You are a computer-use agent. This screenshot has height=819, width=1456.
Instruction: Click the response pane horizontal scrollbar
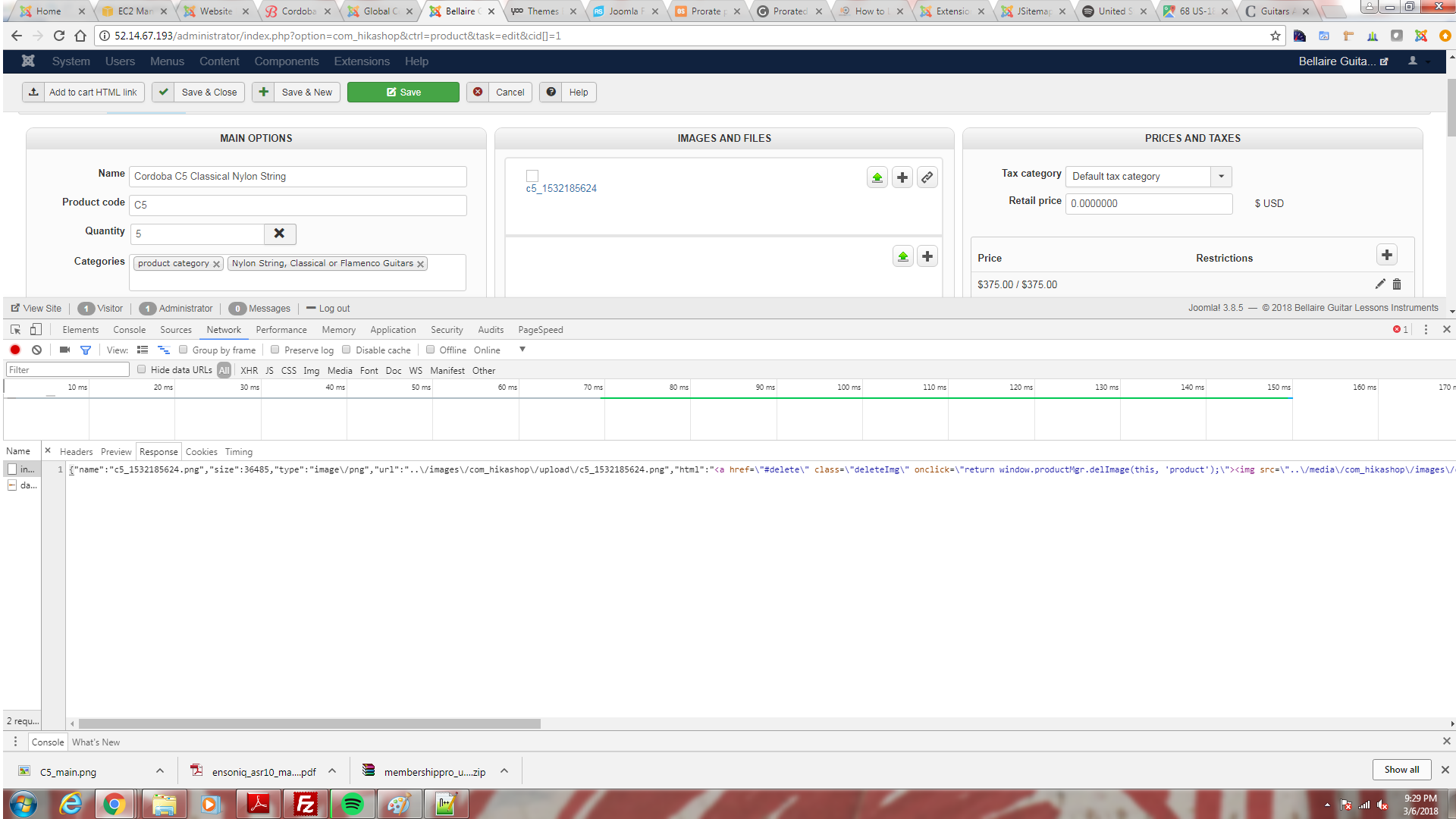pos(309,723)
